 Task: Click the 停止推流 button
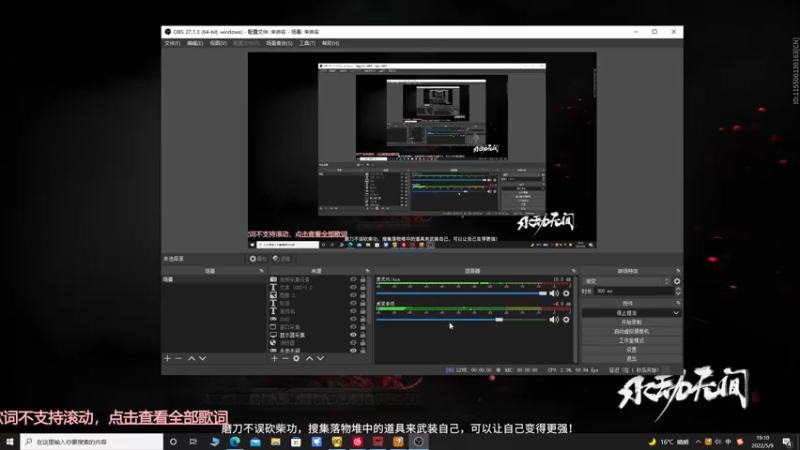pos(627,313)
